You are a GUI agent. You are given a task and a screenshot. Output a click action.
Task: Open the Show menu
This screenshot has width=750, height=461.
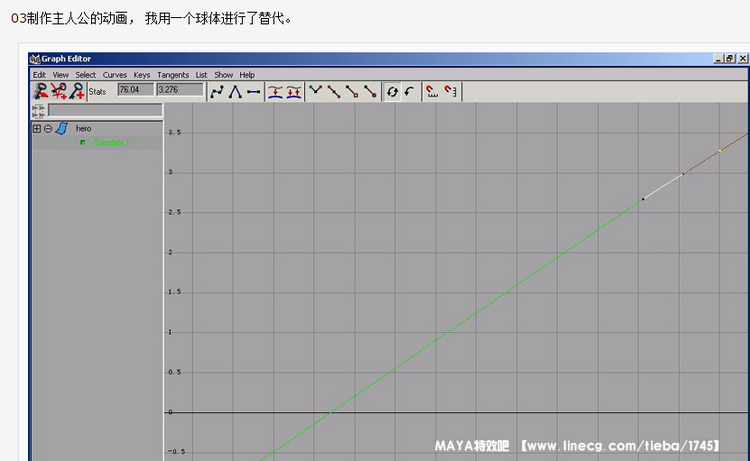(x=223, y=75)
